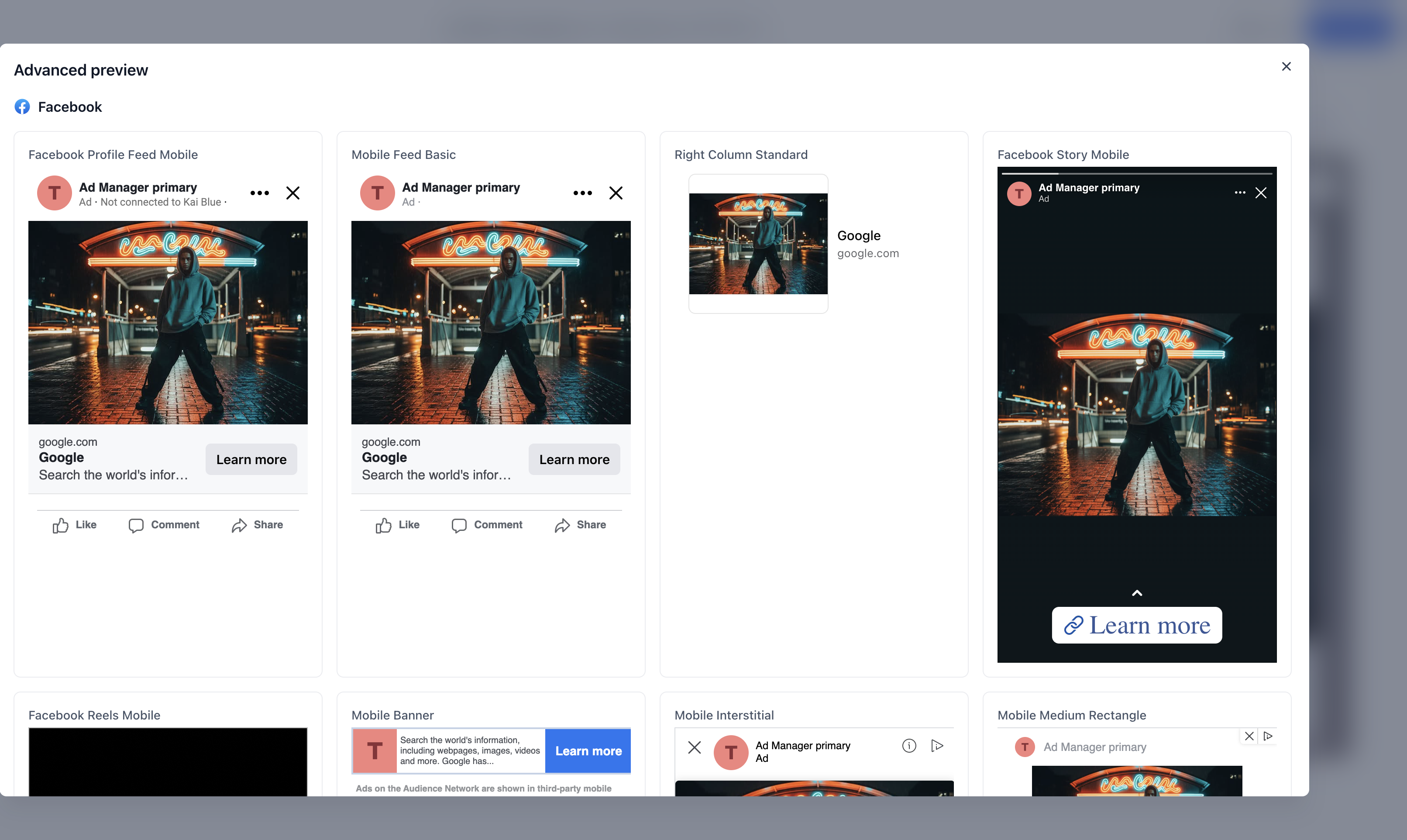1407x840 pixels.
Task: Open three-dot menu in Mobile Feed Basic
Action: [x=582, y=193]
